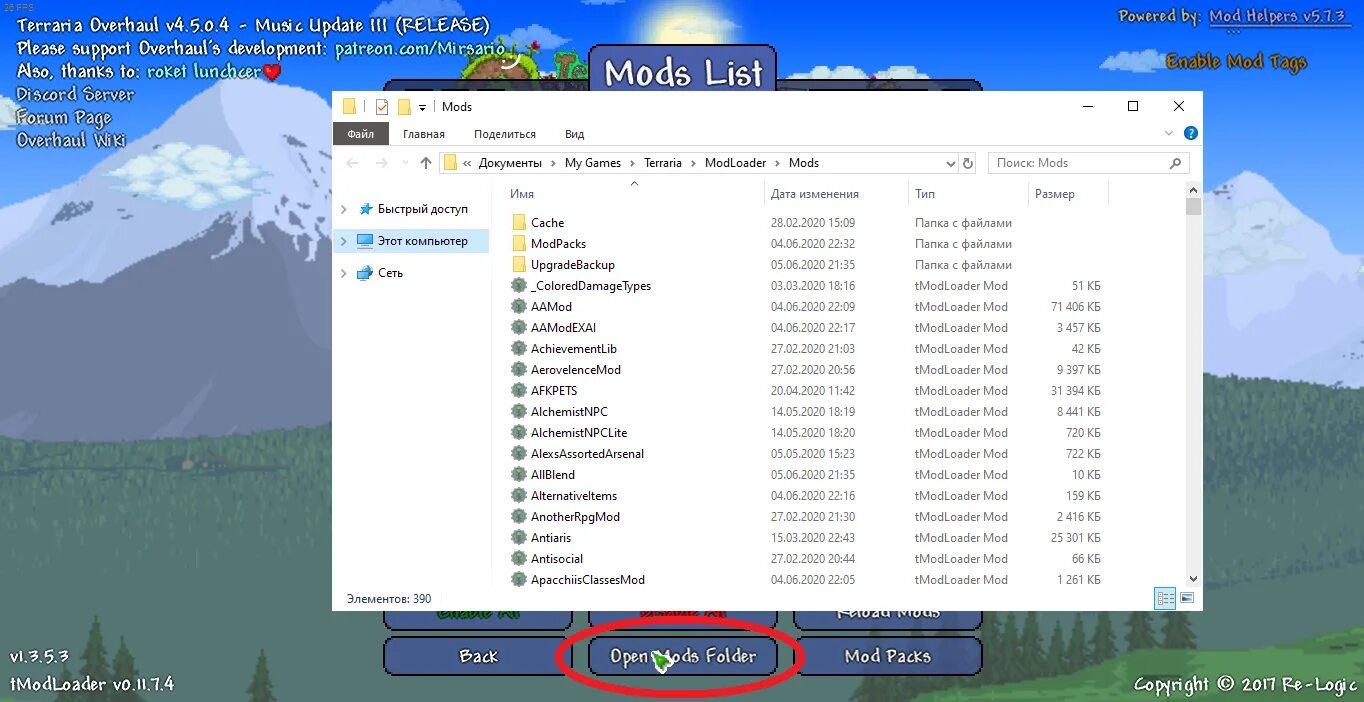Expand the ribbon chevron
This screenshot has height=702, width=1364.
click(1169, 133)
